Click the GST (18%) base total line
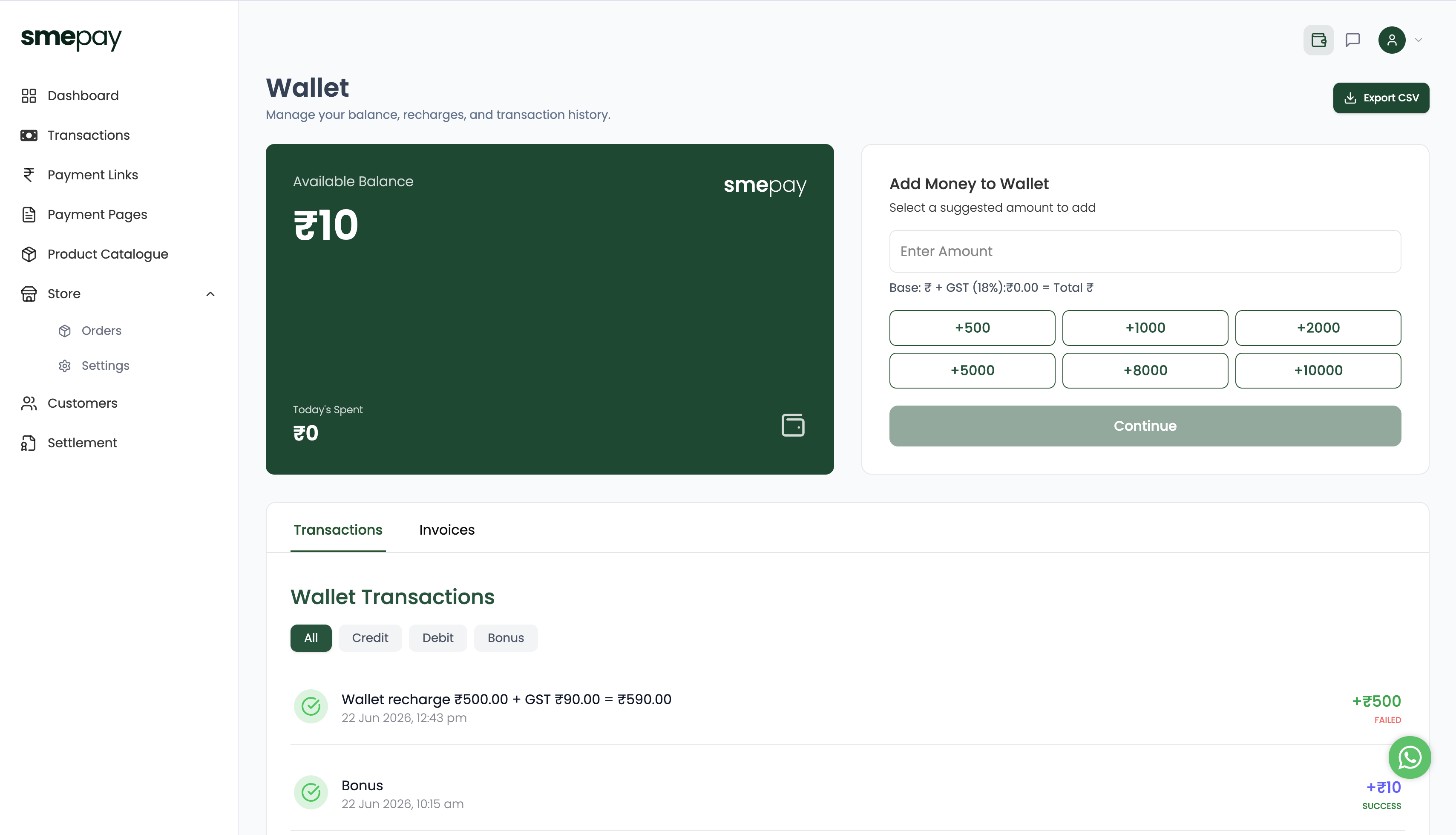The height and width of the screenshot is (835, 1456). [x=992, y=288]
